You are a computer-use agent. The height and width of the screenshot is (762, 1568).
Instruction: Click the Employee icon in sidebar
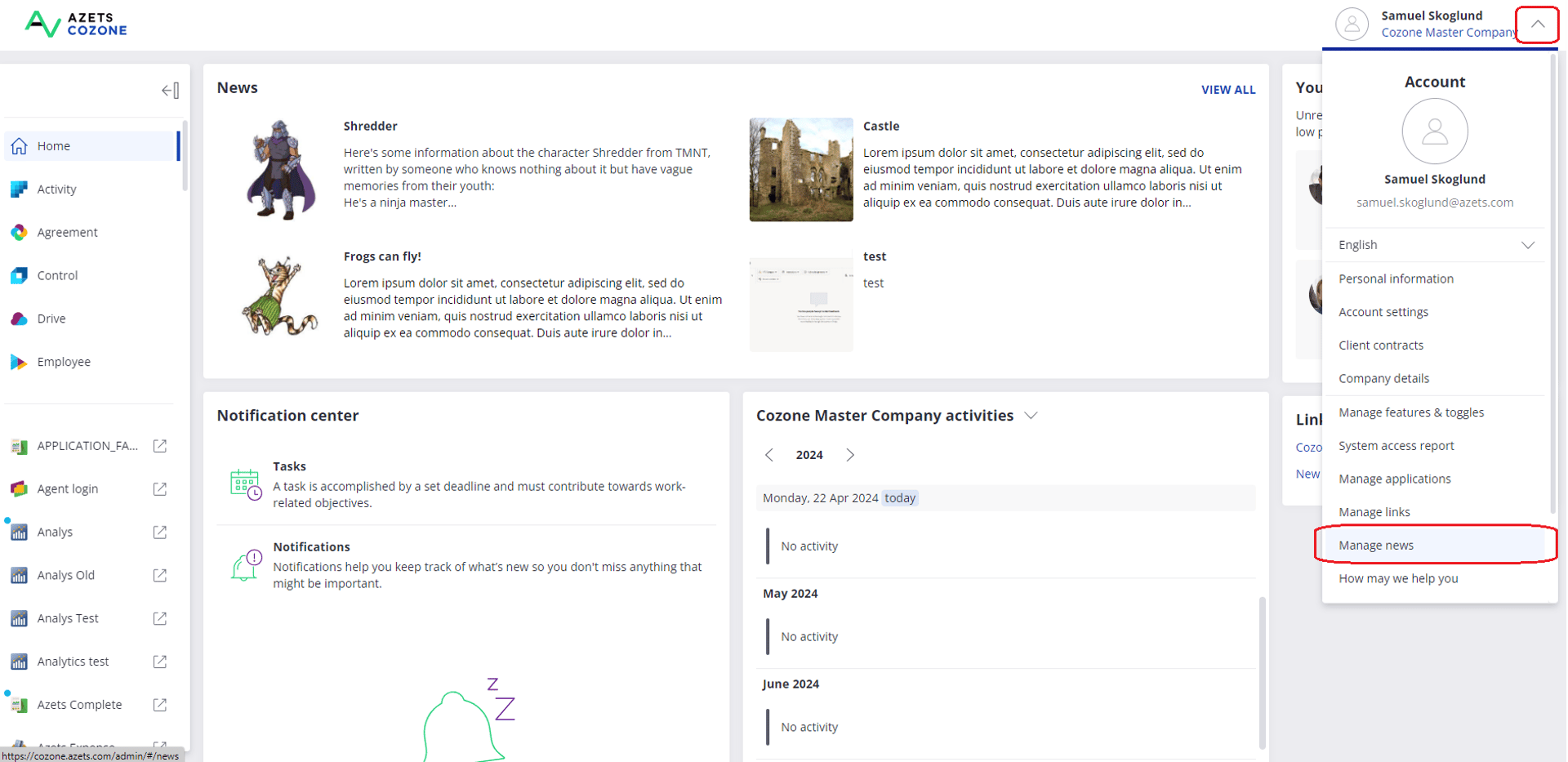pos(19,363)
